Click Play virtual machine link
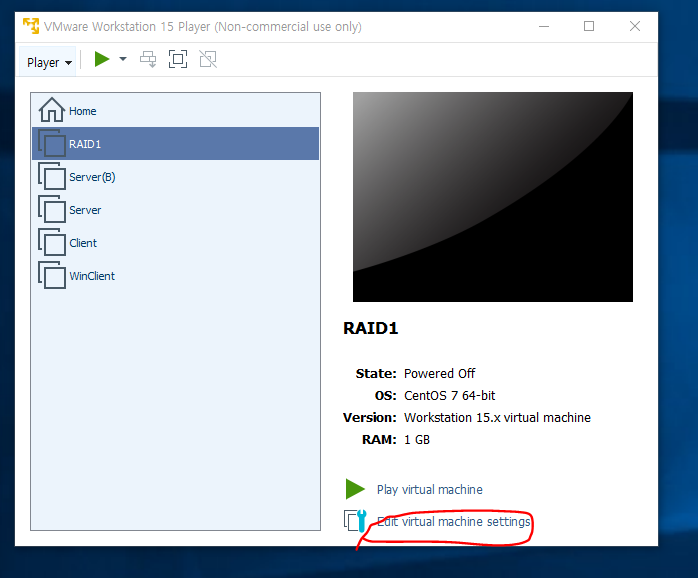This screenshot has width=698, height=578. [430, 489]
